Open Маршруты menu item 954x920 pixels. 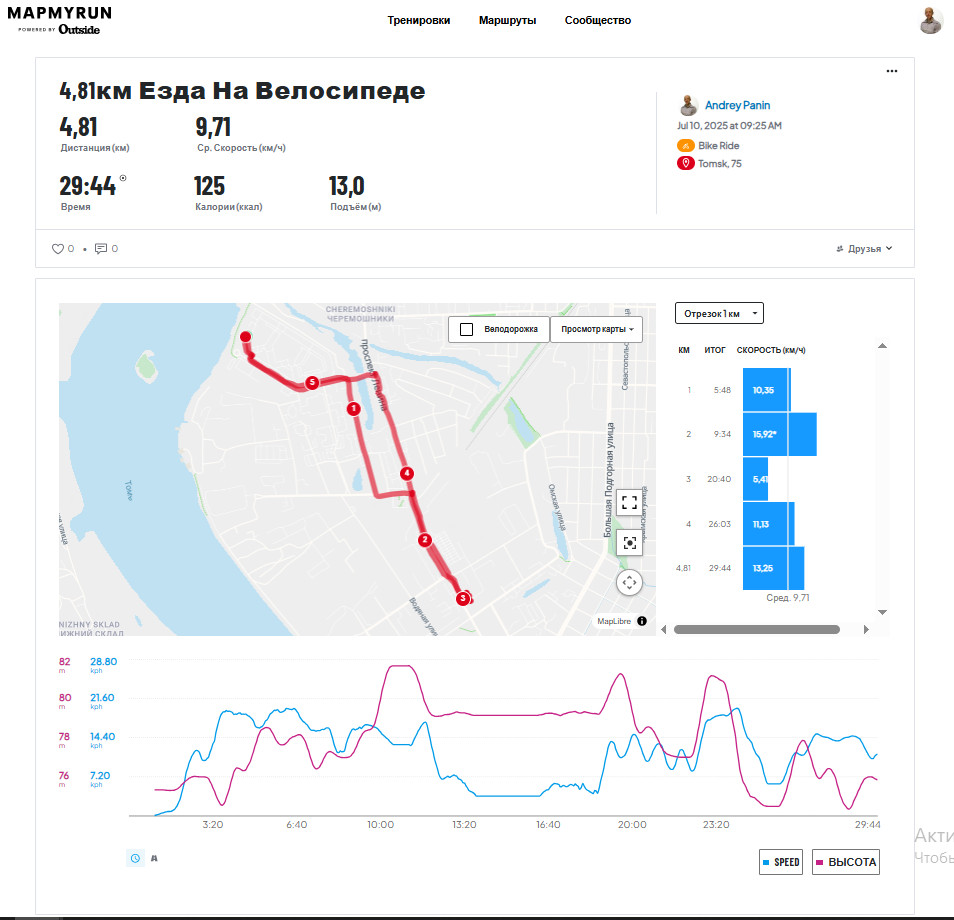click(507, 20)
